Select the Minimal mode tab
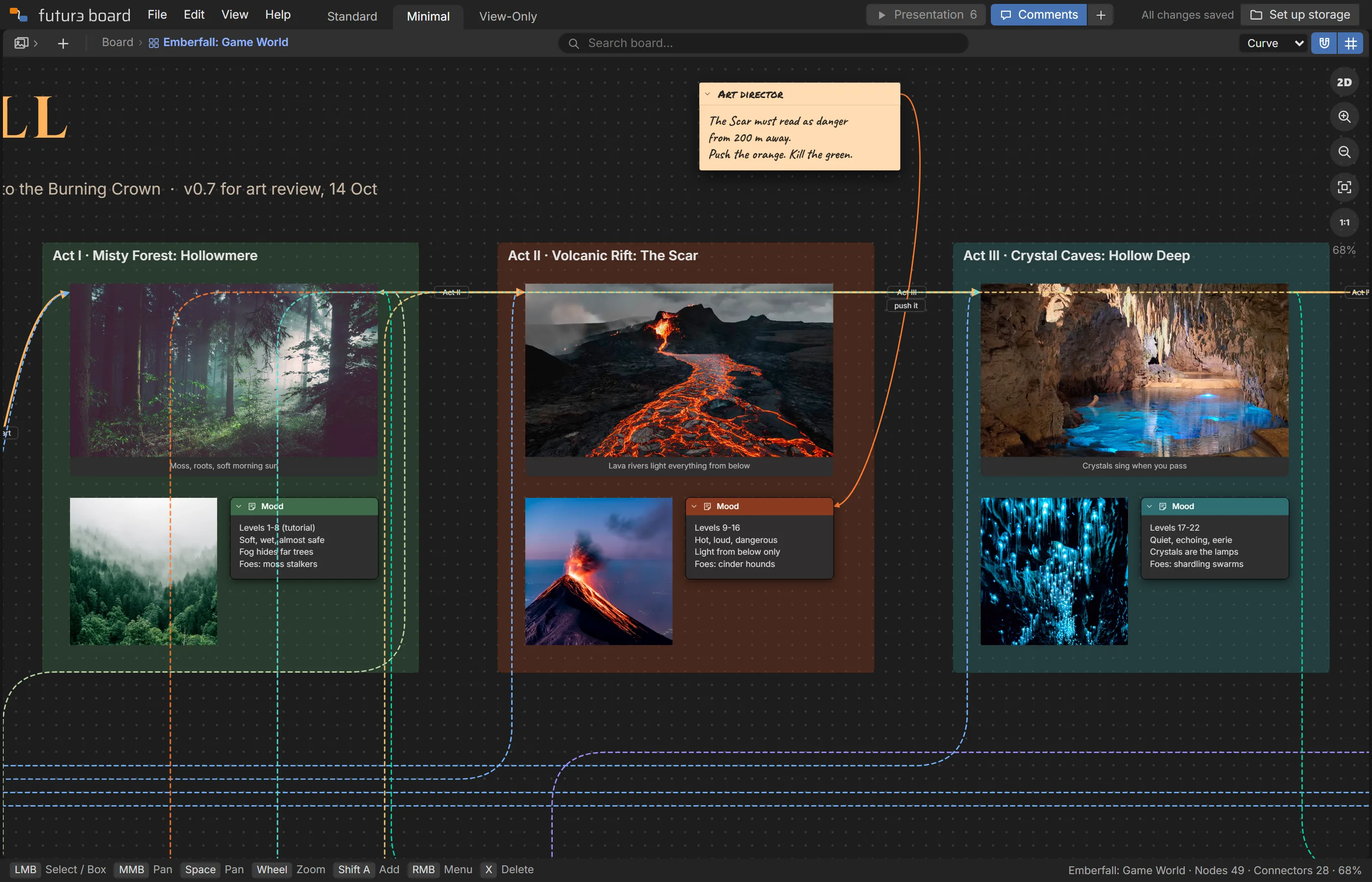Screen dimensions: 1372x882 [428, 17]
